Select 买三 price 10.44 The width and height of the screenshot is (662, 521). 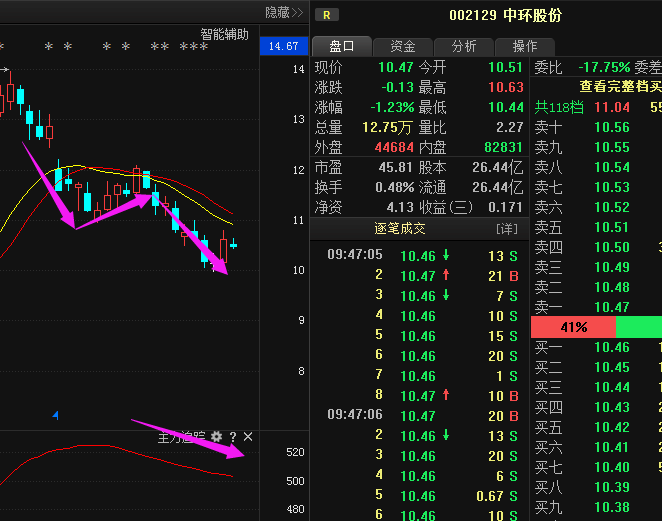pyautogui.click(x=612, y=387)
